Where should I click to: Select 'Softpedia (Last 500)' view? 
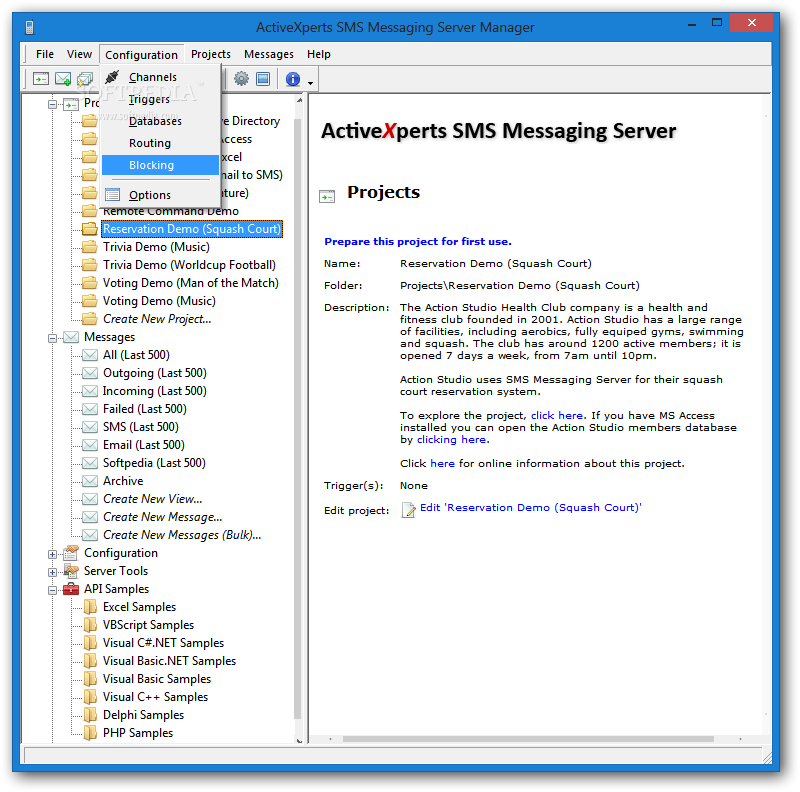click(154, 462)
